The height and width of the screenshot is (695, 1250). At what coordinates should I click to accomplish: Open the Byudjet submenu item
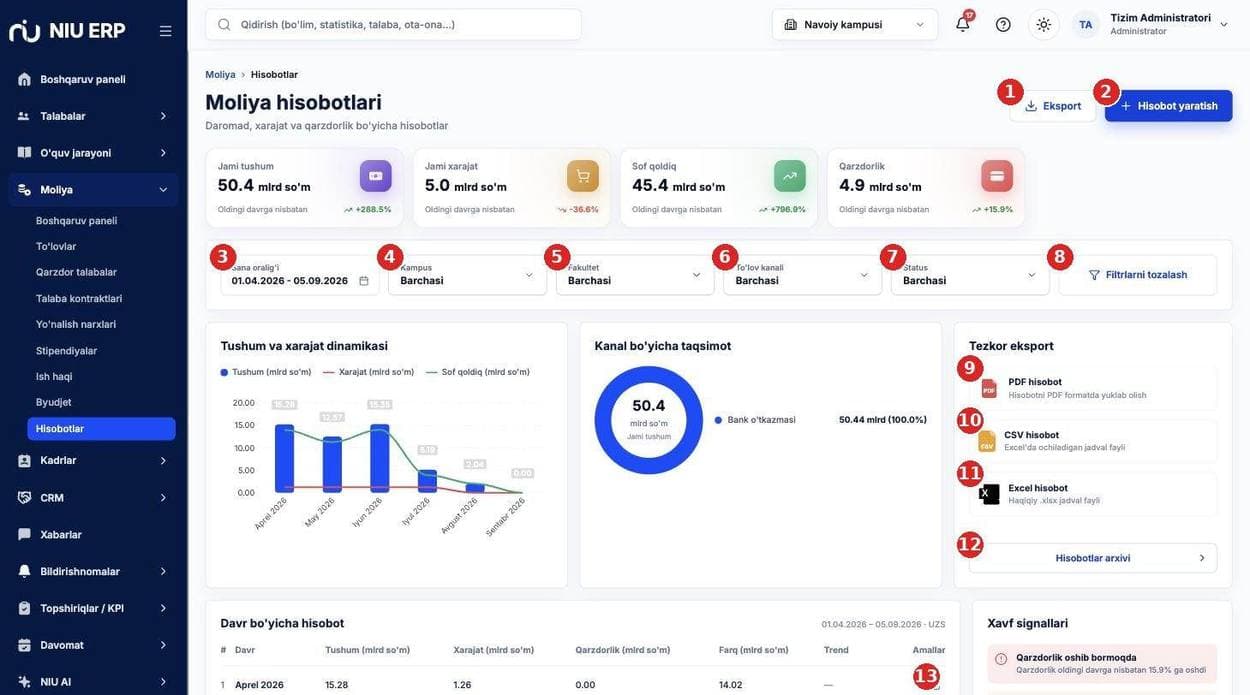[x=54, y=402]
